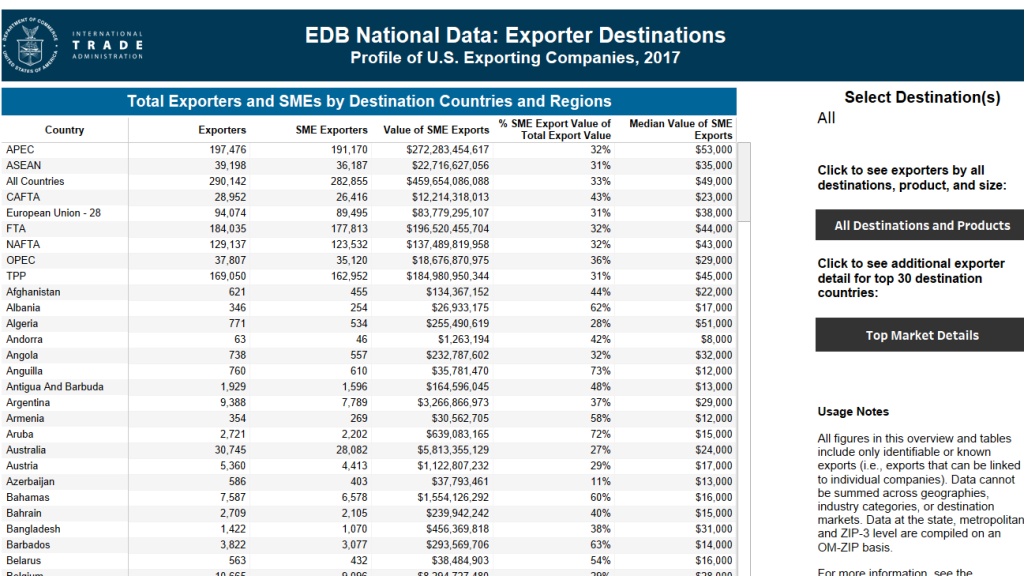Click the SME Exporters column header

coord(332,130)
